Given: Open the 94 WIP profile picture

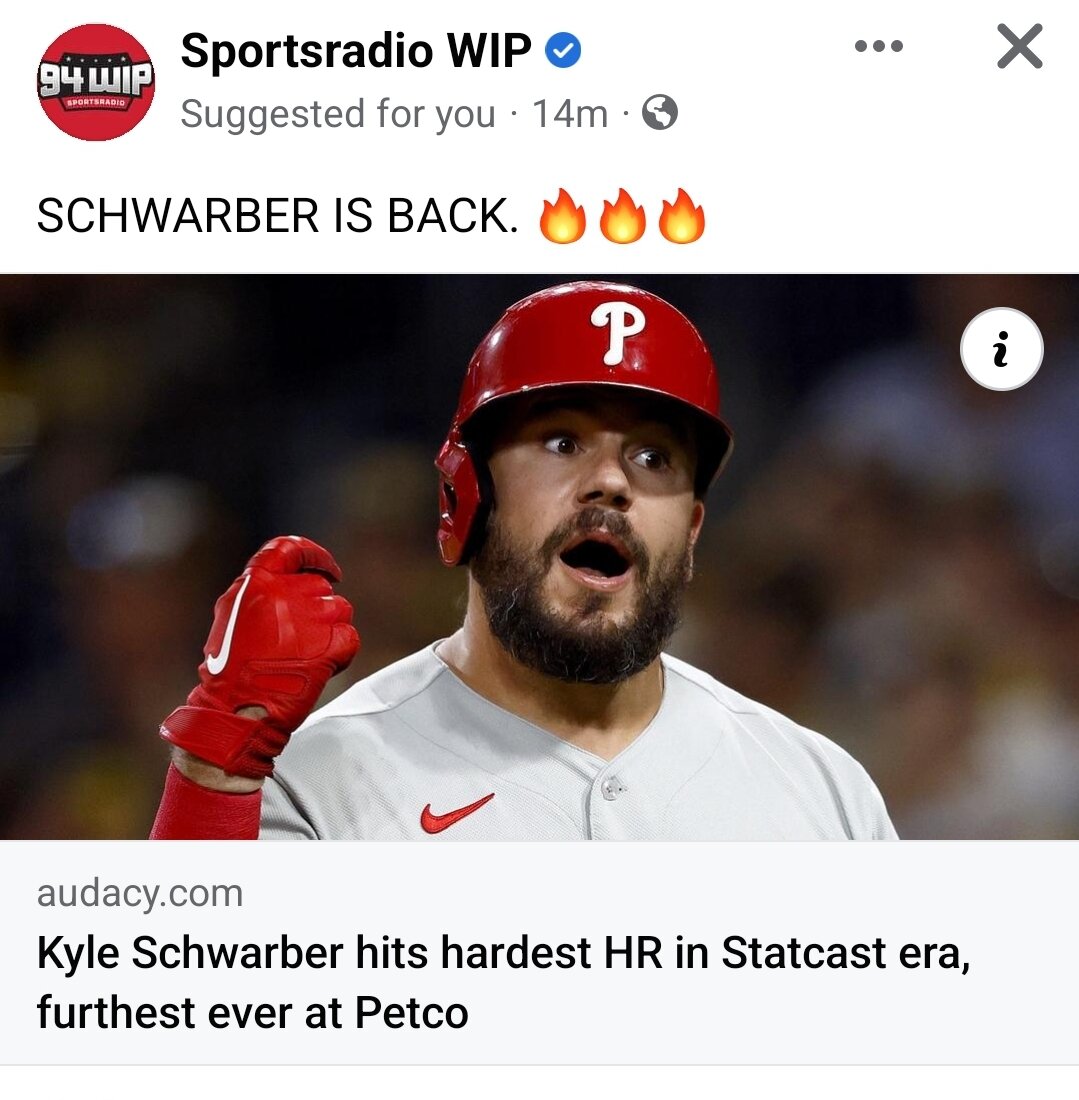Looking at the screenshot, I should 96,82.
